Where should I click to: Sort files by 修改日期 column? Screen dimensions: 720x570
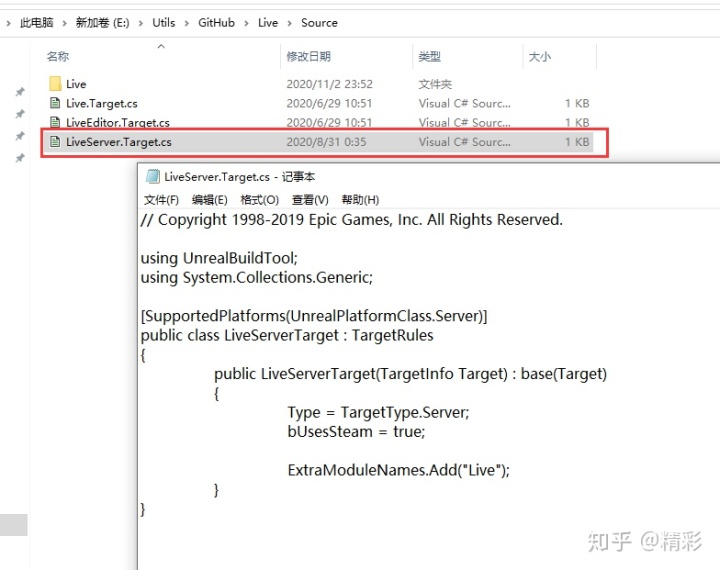(x=309, y=56)
